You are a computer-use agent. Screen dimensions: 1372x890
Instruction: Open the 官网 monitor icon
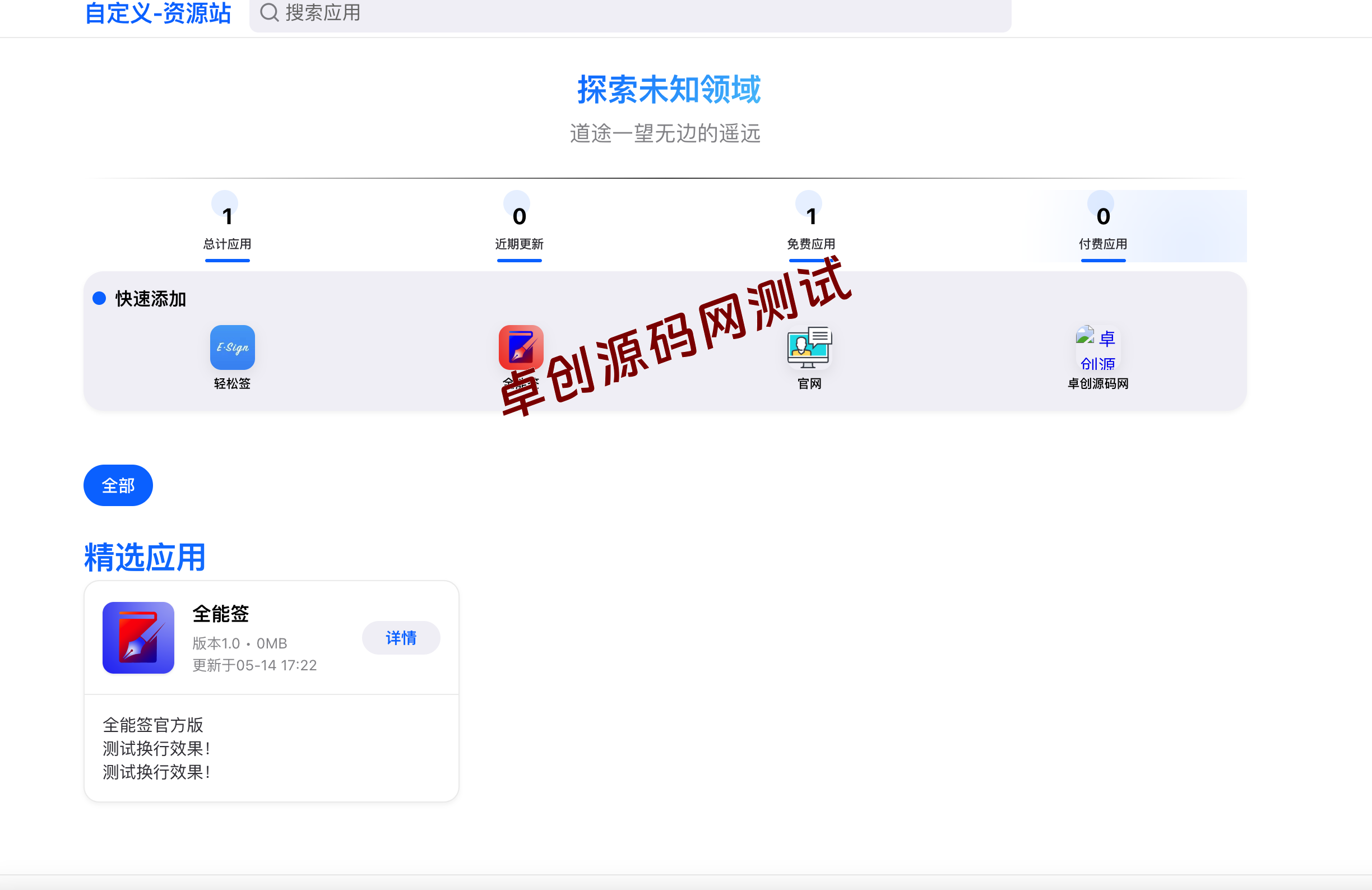click(x=809, y=347)
